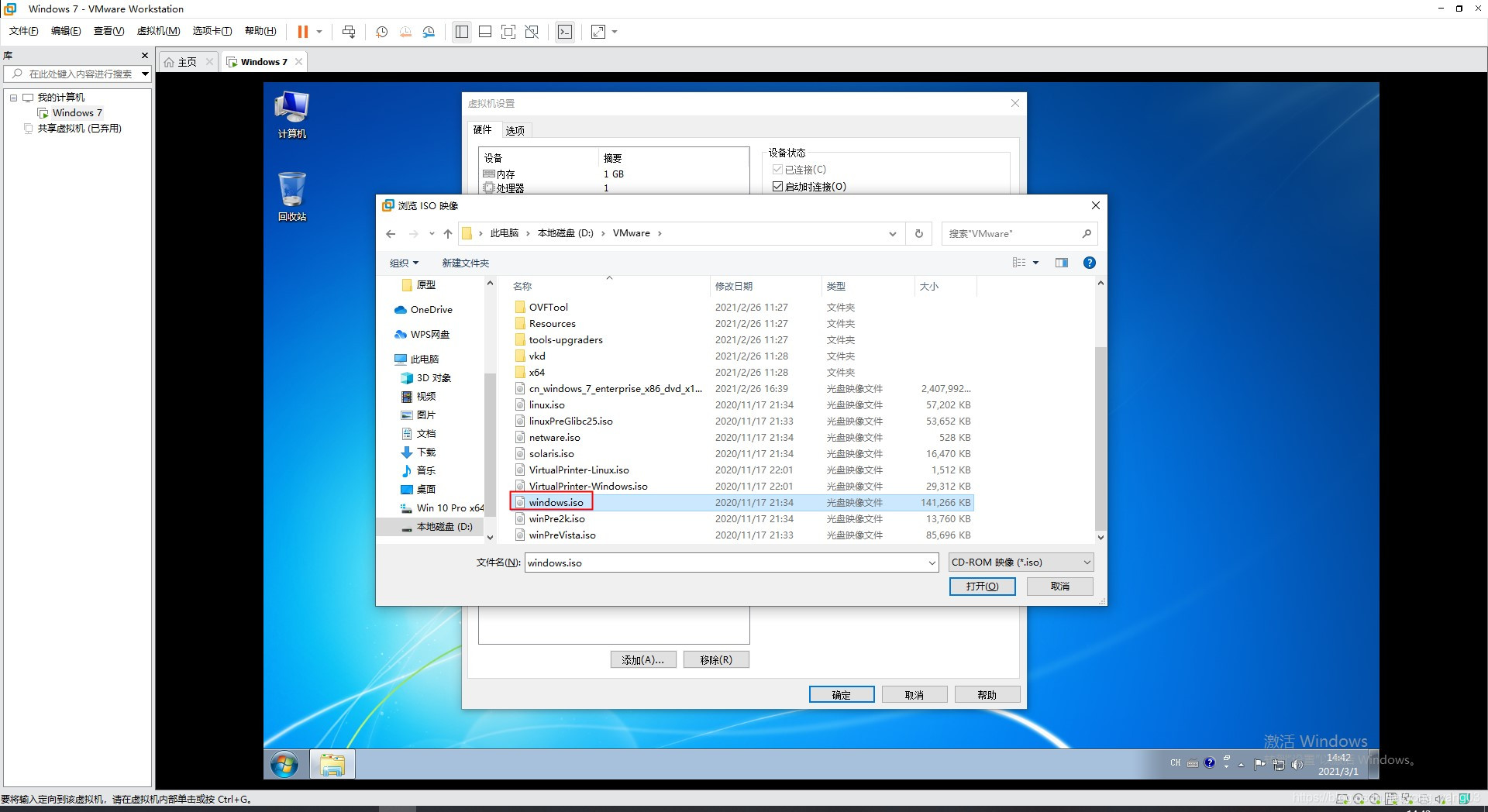Toggle the preview pane icon

pyautogui.click(x=1062, y=263)
